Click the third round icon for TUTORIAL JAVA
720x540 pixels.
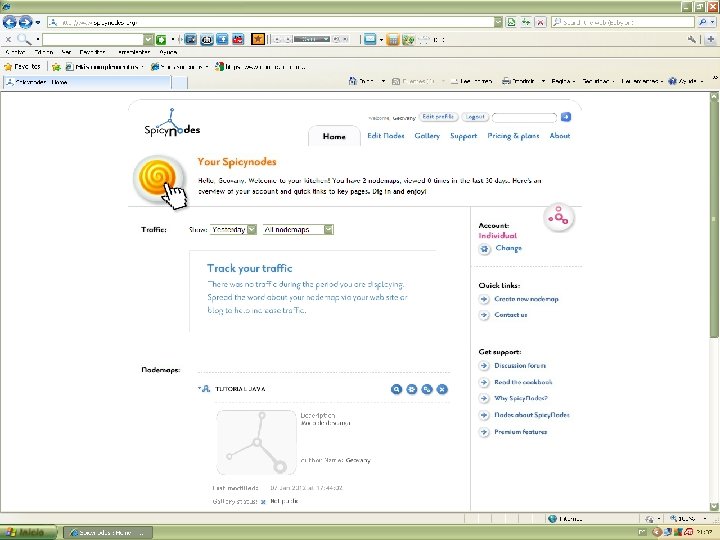point(427,389)
